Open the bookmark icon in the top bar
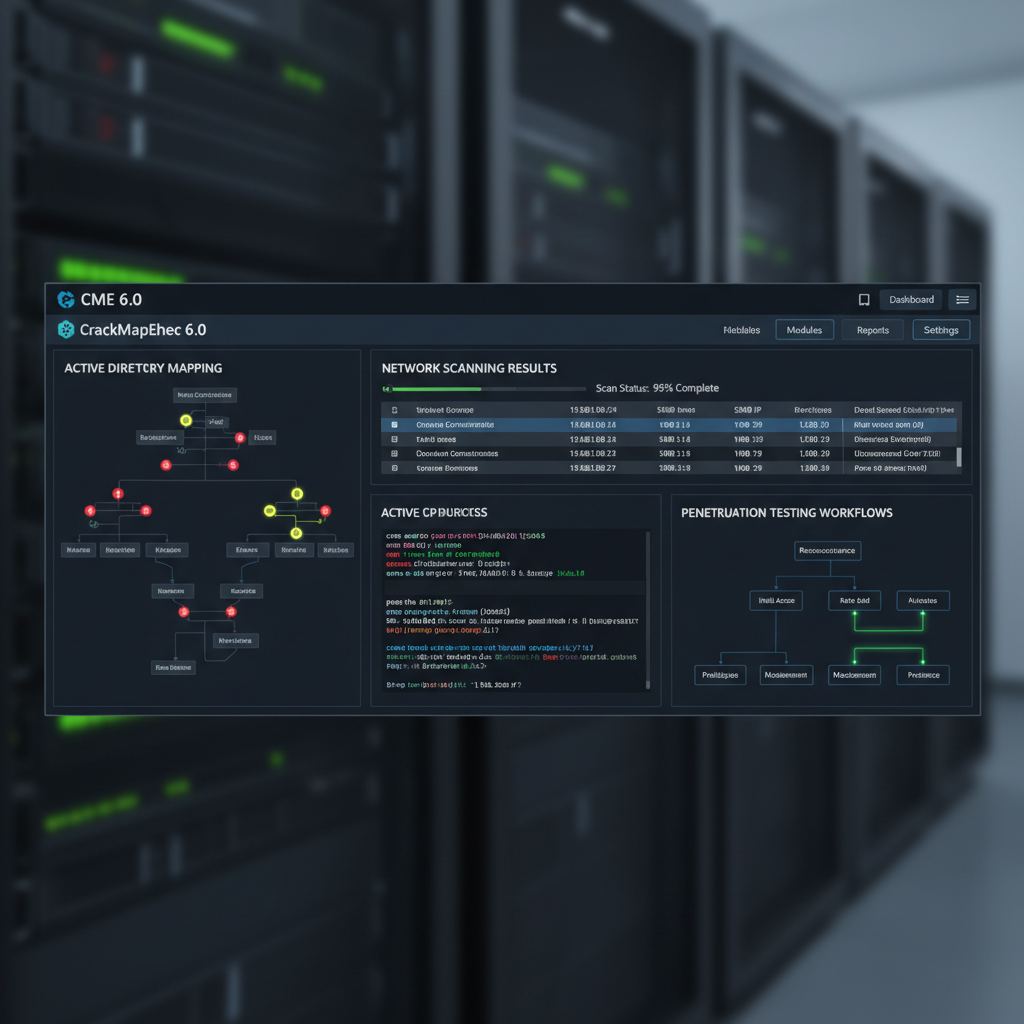Image resolution: width=1024 pixels, height=1024 pixels. point(866,299)
